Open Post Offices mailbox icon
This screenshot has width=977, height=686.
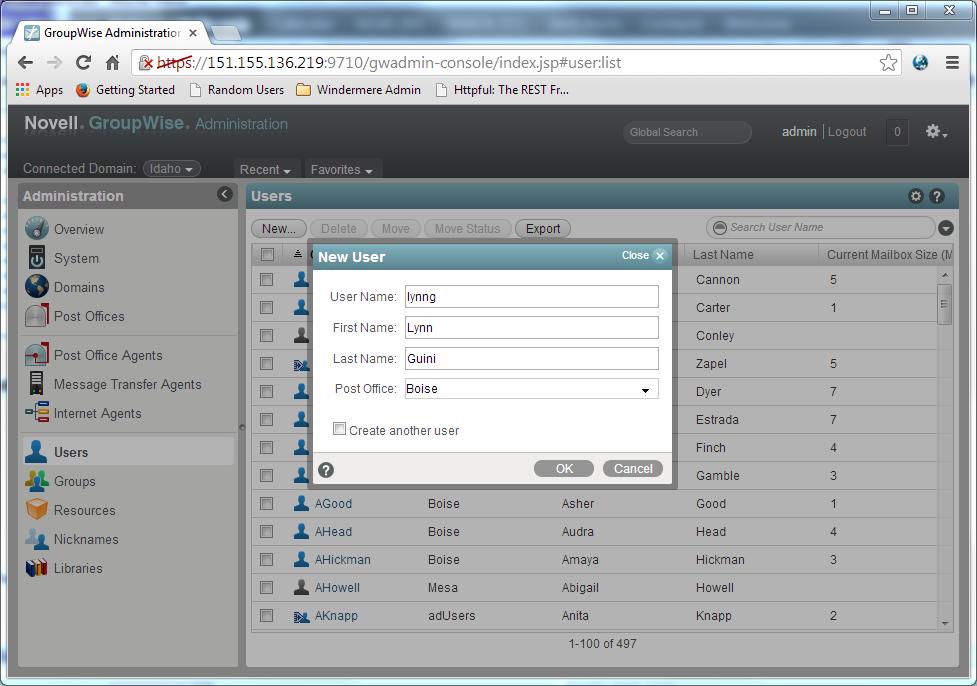[x=37, y=316]
